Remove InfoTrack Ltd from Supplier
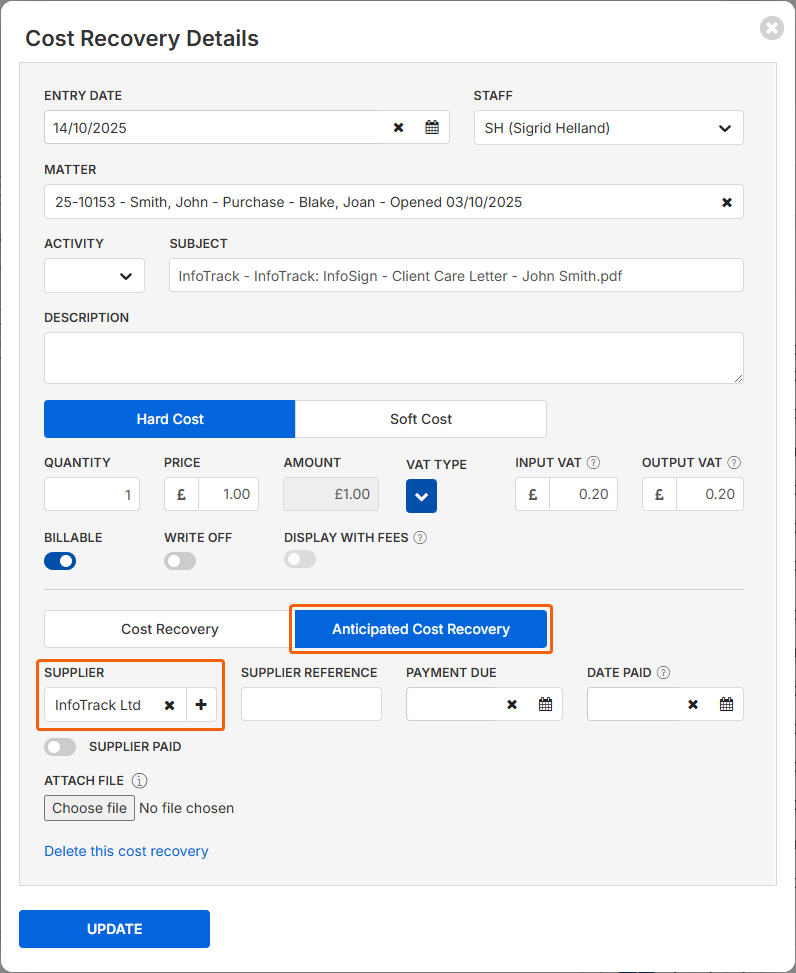The height and width of the screenshot is (973, 796). tap(169, 705)
